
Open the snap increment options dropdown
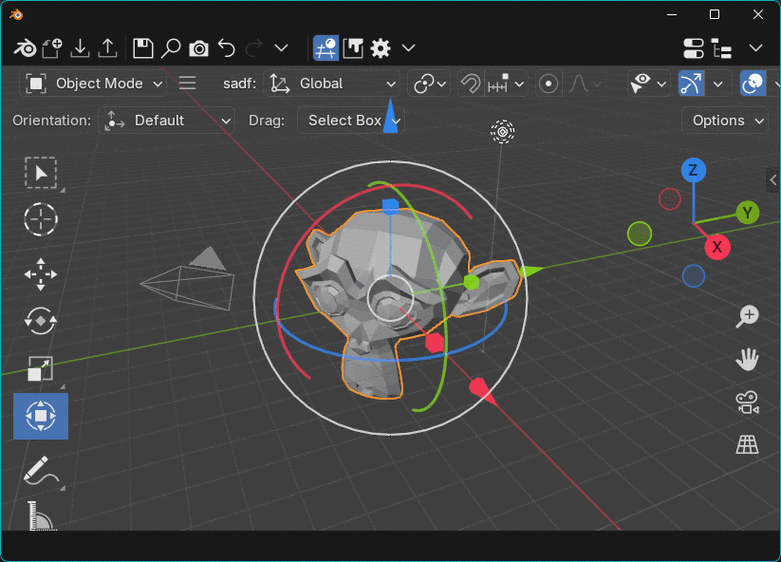(x=506, y=84)
